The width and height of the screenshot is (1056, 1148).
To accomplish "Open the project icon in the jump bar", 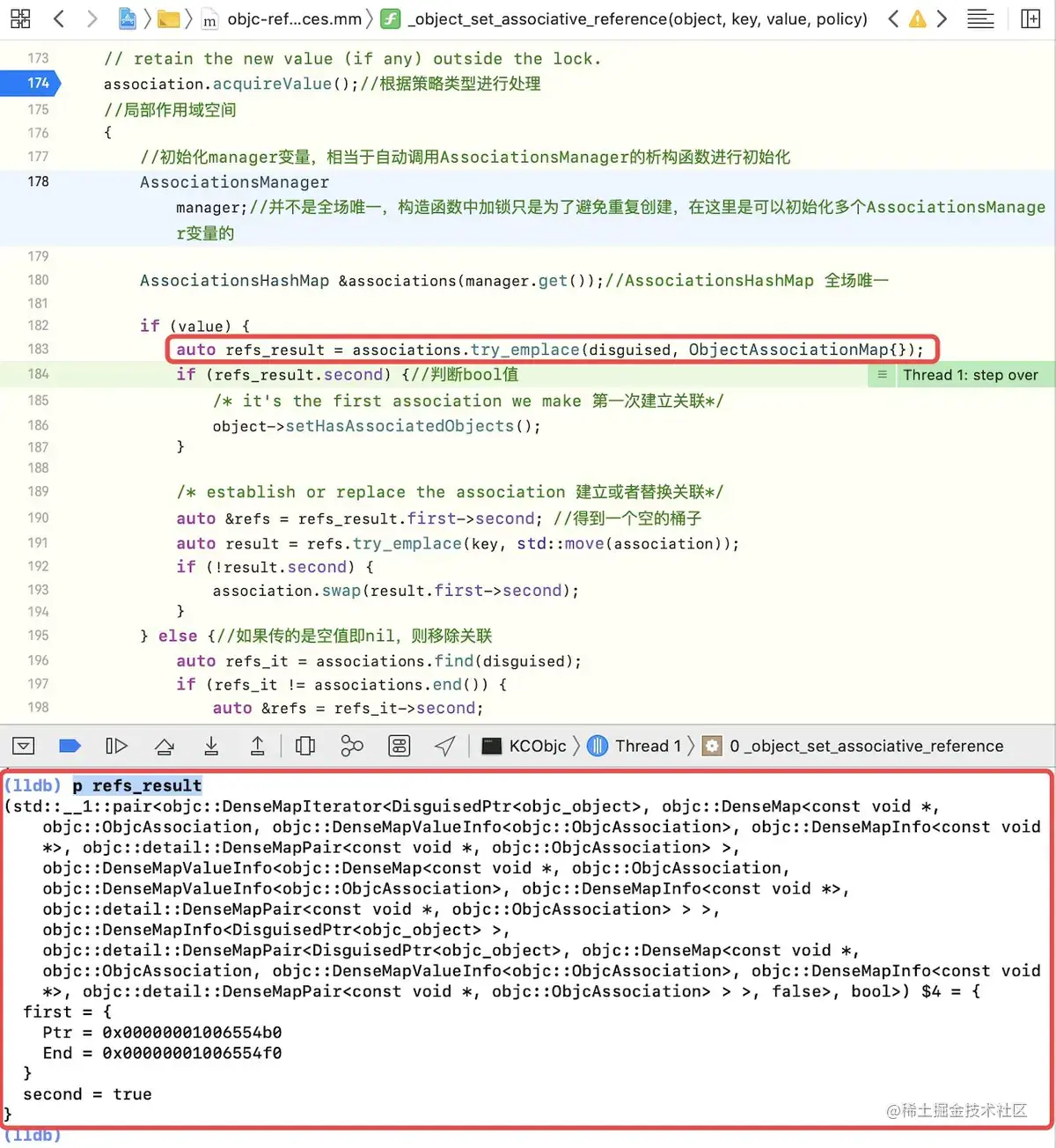I will tap(128, 18).
